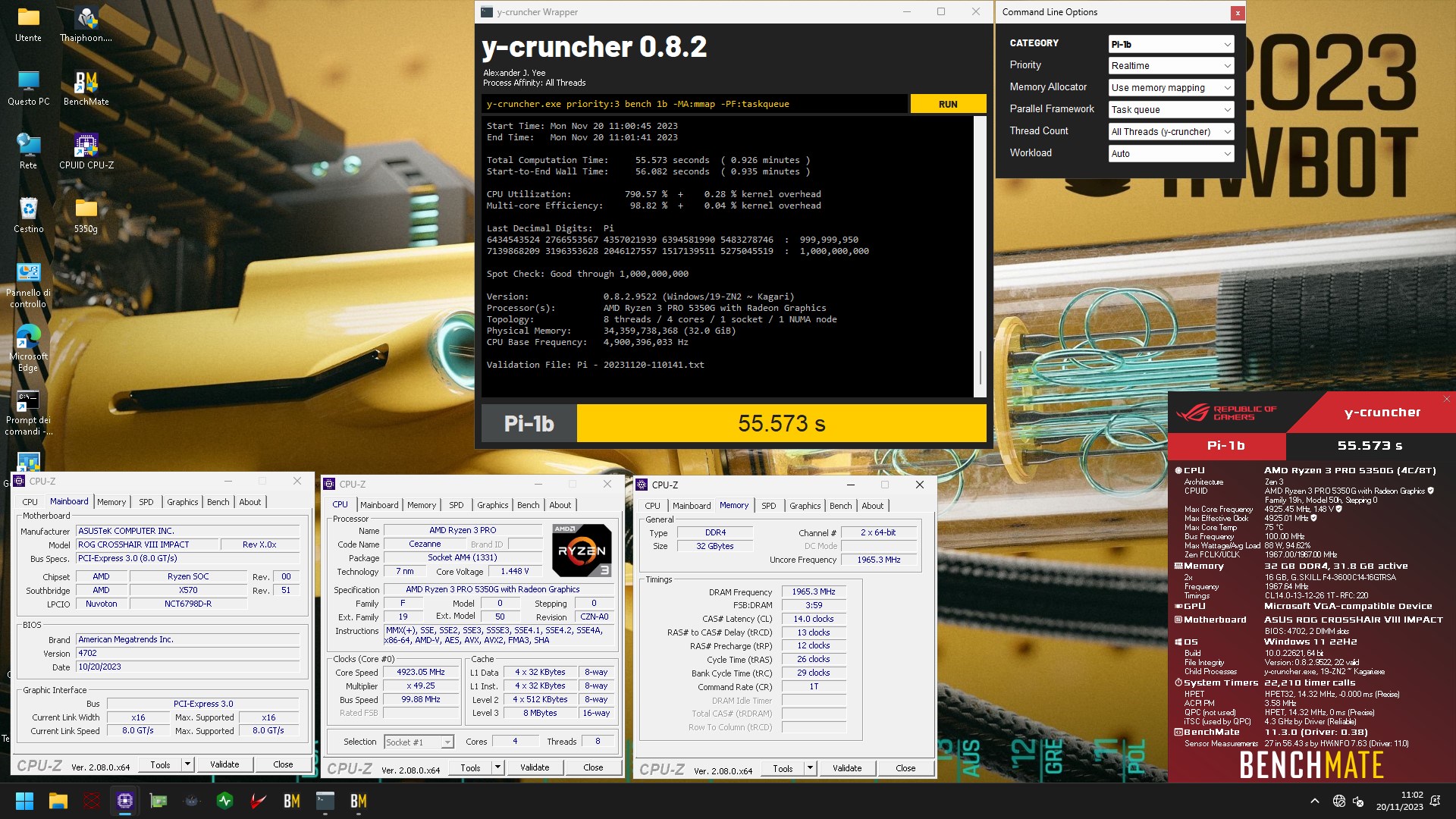
Task: Select the Rete network desktop icon
Action: [x=28, y=152]
